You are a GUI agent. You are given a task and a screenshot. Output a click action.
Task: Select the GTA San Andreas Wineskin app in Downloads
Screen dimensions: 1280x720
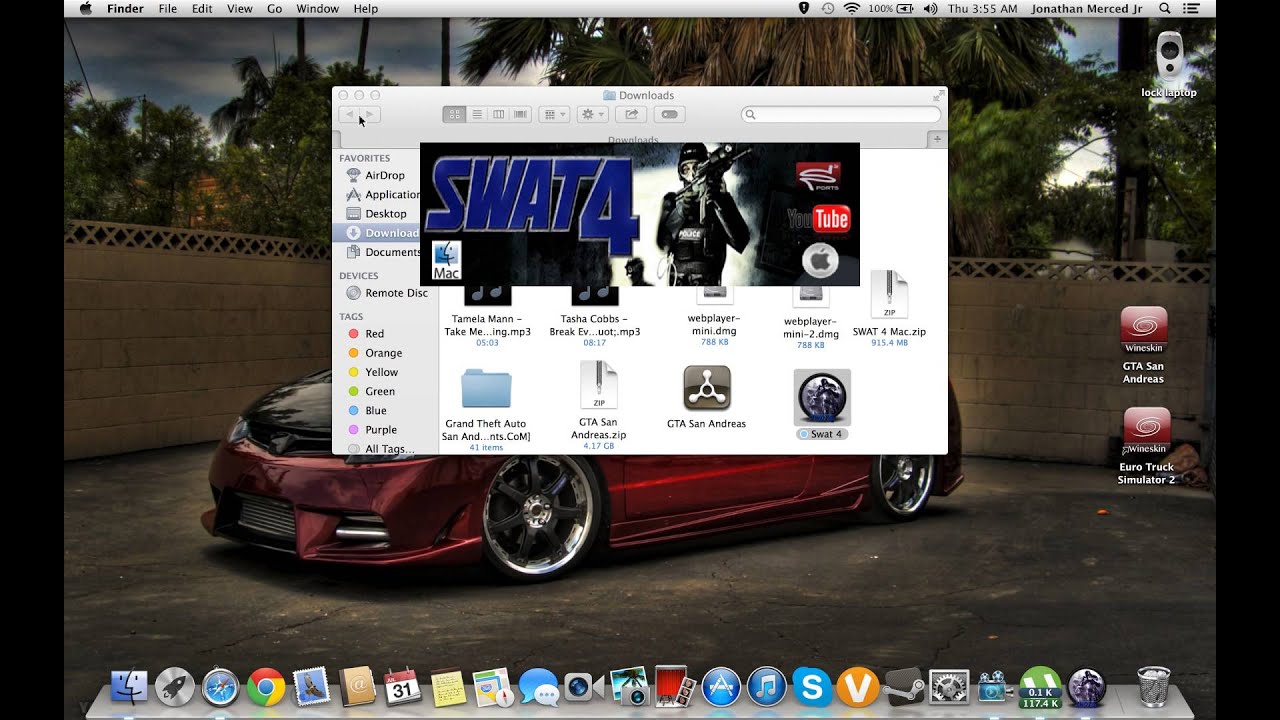click(x=706, y=388)
